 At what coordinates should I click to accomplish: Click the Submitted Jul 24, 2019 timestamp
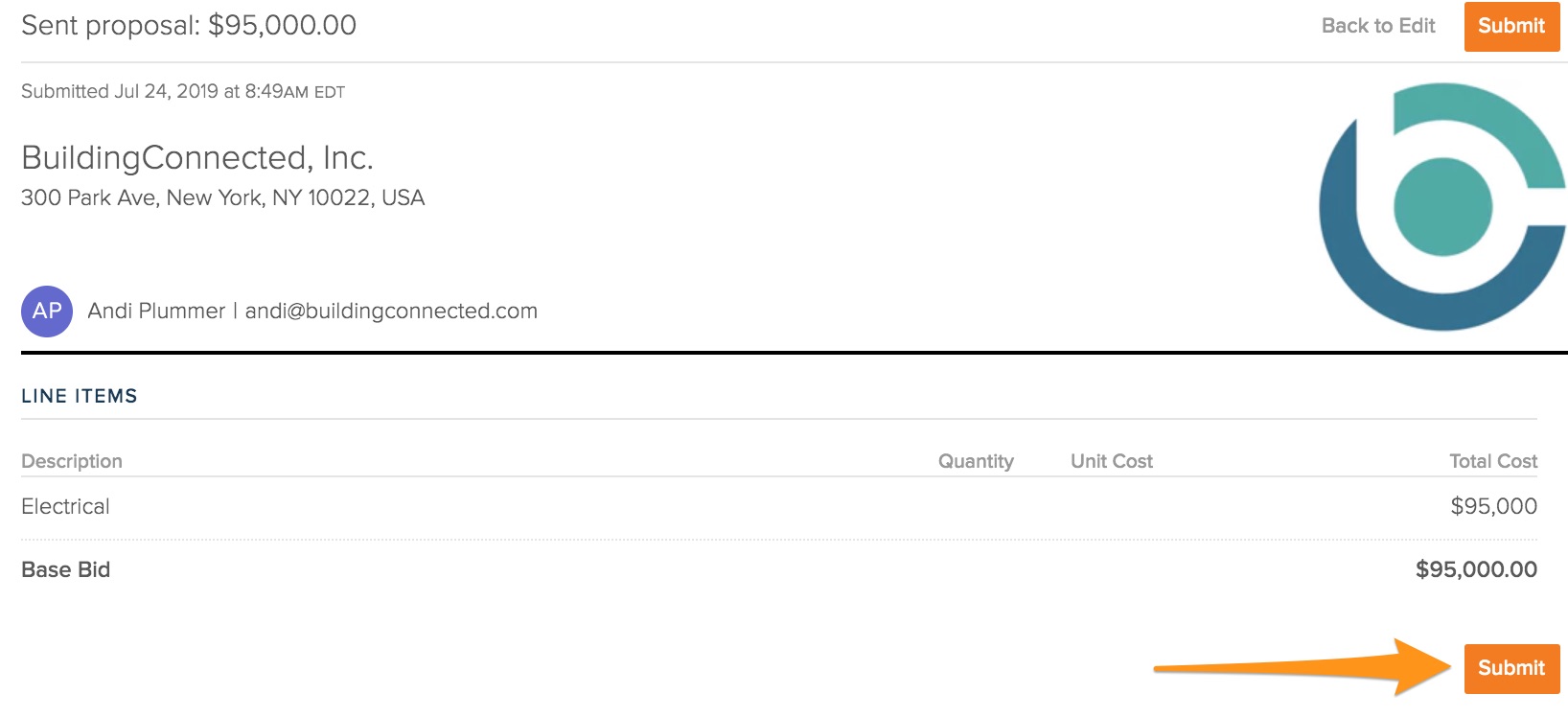coord(182,92)
